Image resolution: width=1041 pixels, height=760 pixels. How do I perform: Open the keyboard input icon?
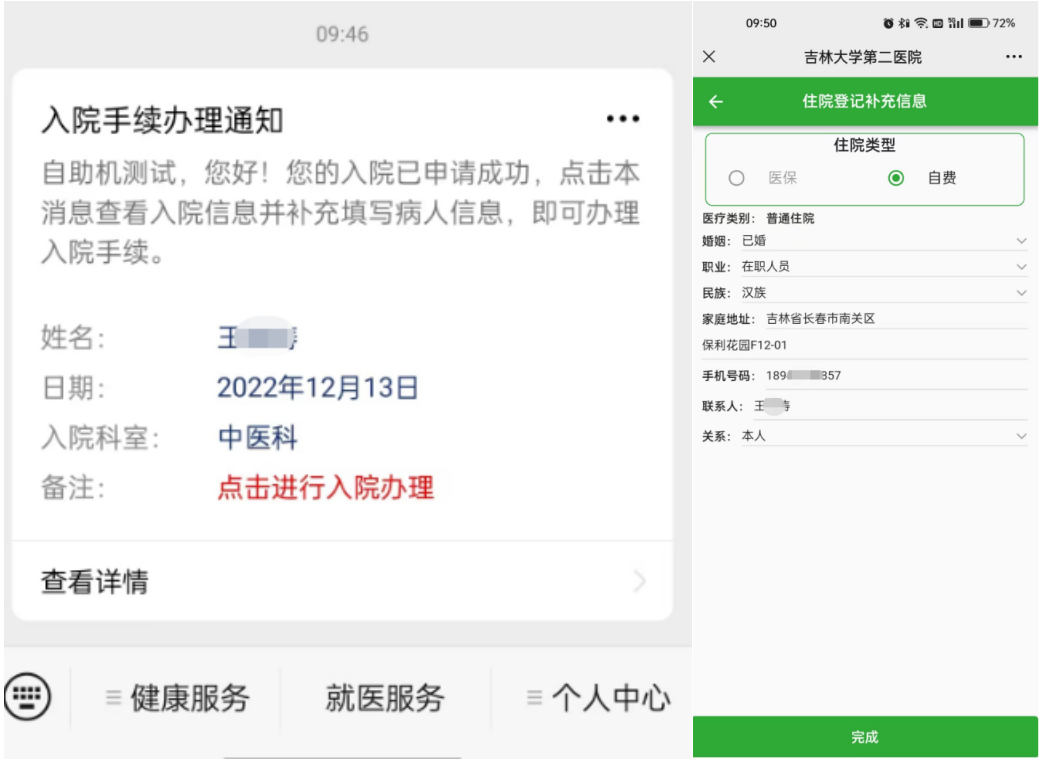(27, 696)
